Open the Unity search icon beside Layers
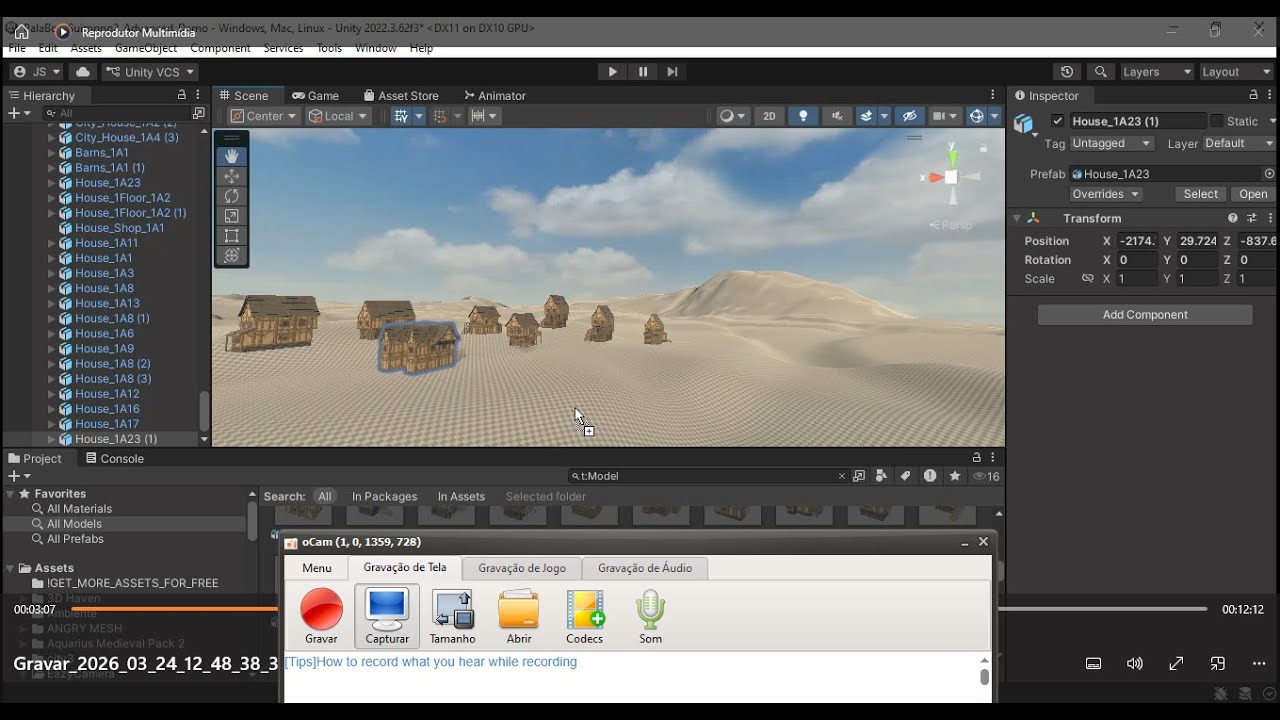The width and height of the screenshot is (1280, 720). [x=1101, y=72]
